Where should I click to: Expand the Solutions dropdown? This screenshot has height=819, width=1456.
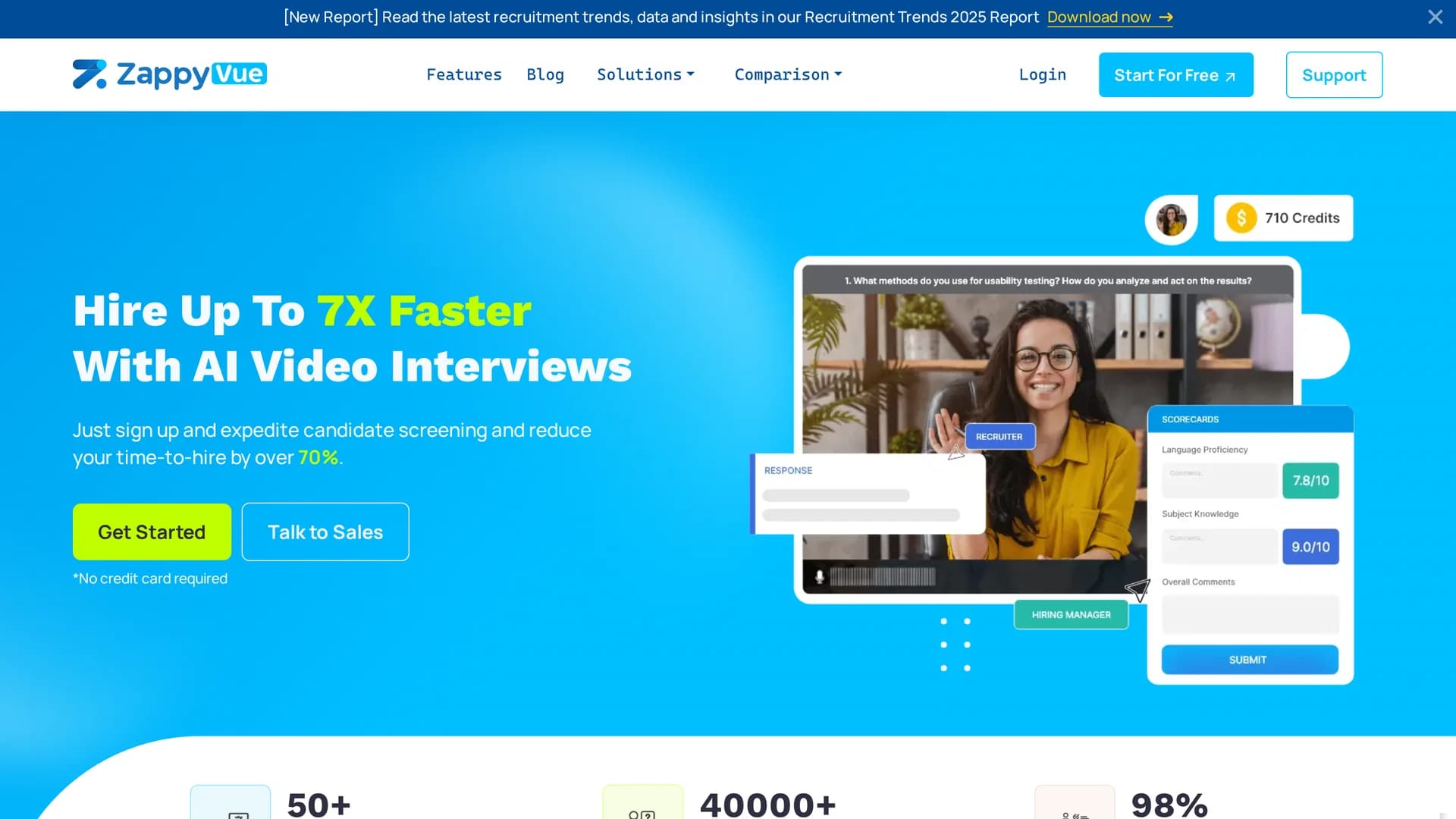coord(645,74)
